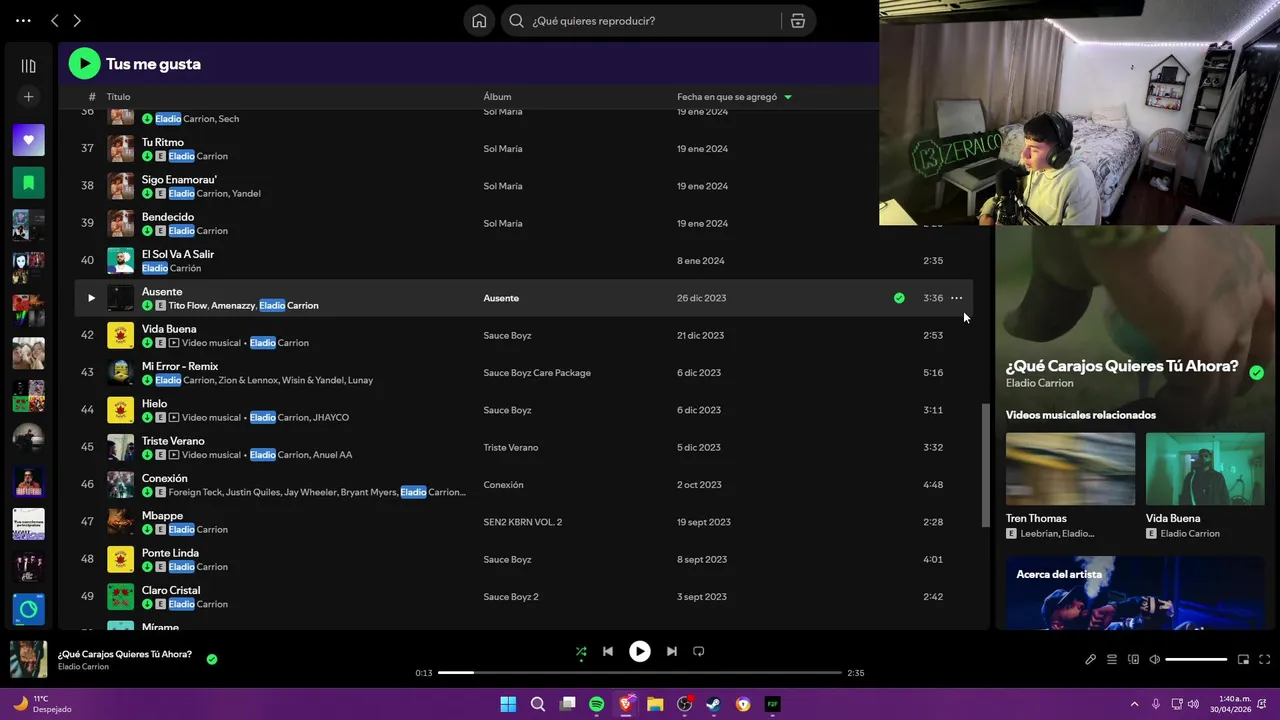Screen dimensions: 1280x720
Task: Open the lyrics microphone icon
Action: pos(1090,659)
